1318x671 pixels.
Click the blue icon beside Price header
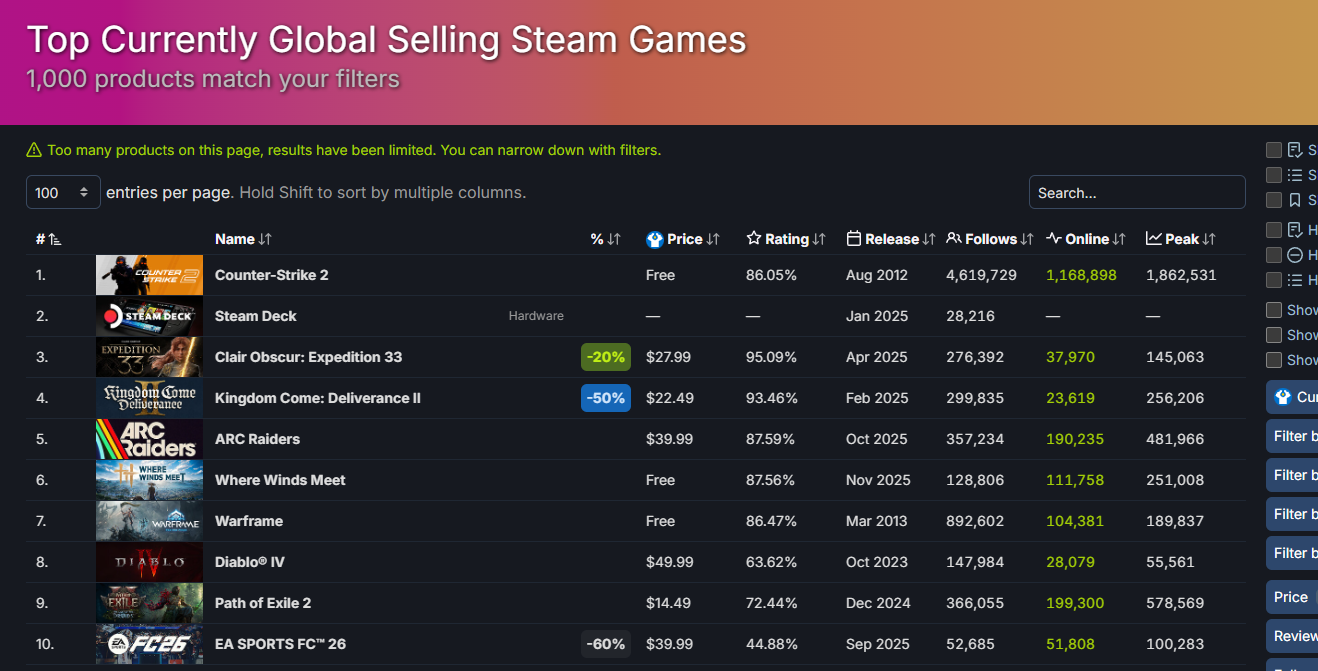[x=655, y=239]
